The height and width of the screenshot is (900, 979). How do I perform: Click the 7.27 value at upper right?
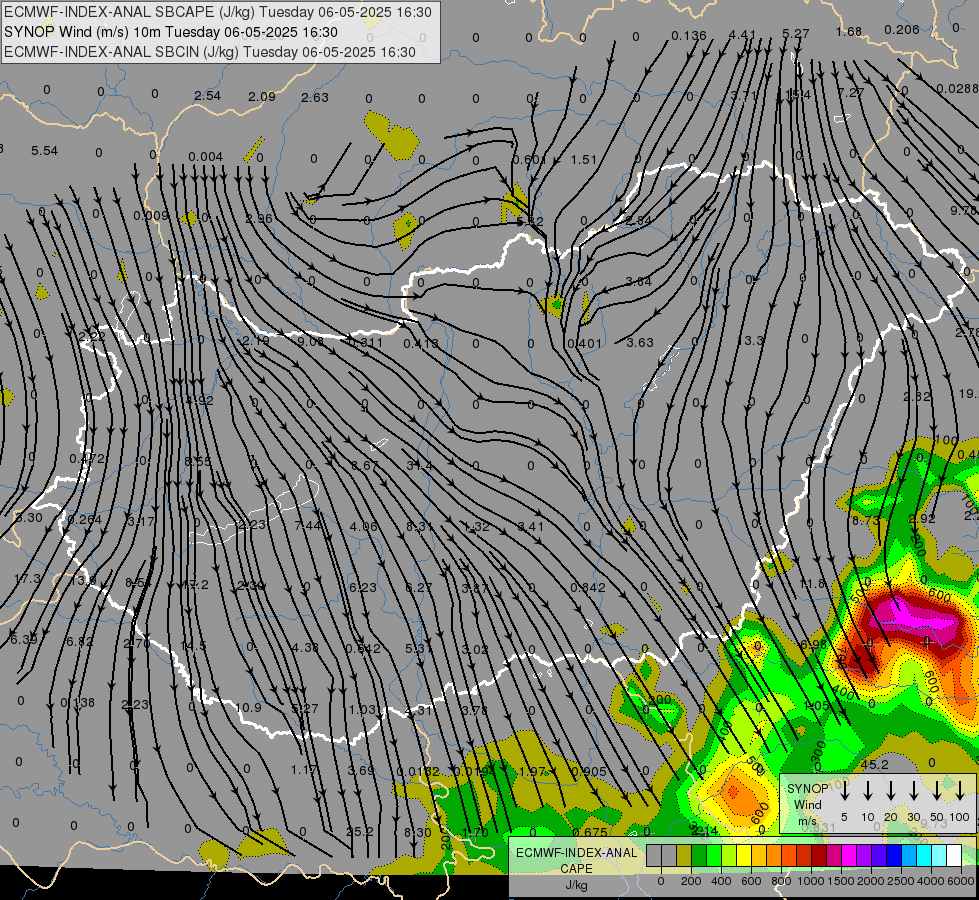(x=850, y=92)
